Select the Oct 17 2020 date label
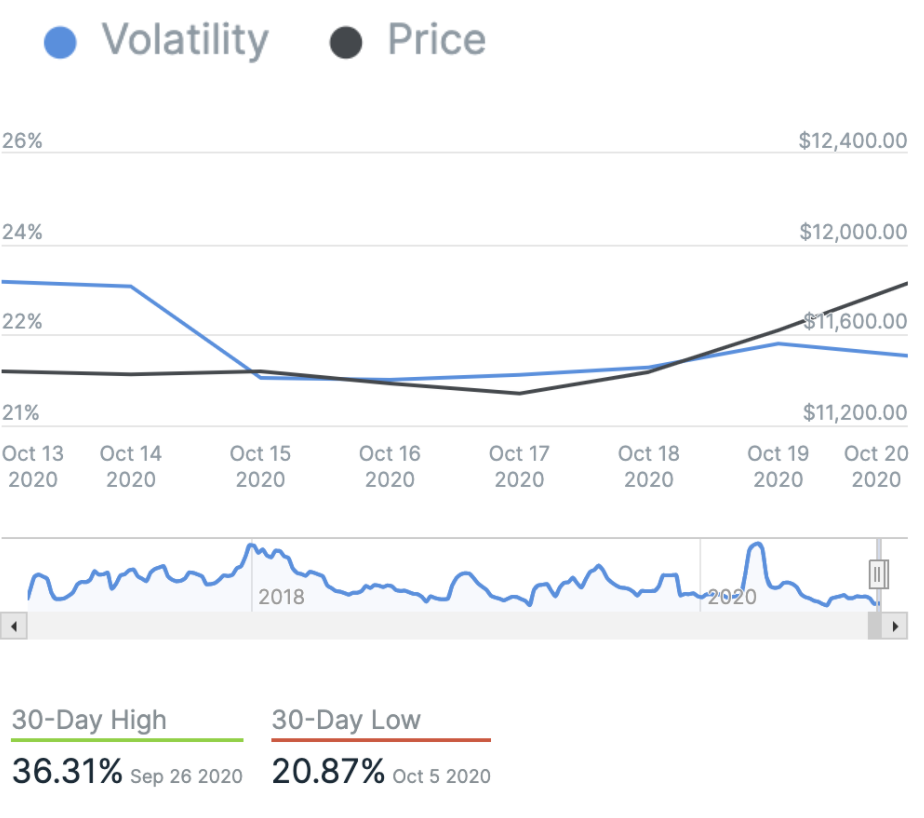 coord(519,466)
